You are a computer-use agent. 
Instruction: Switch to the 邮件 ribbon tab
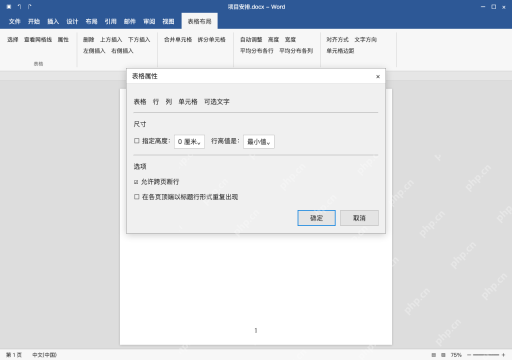tap(130, 22)
